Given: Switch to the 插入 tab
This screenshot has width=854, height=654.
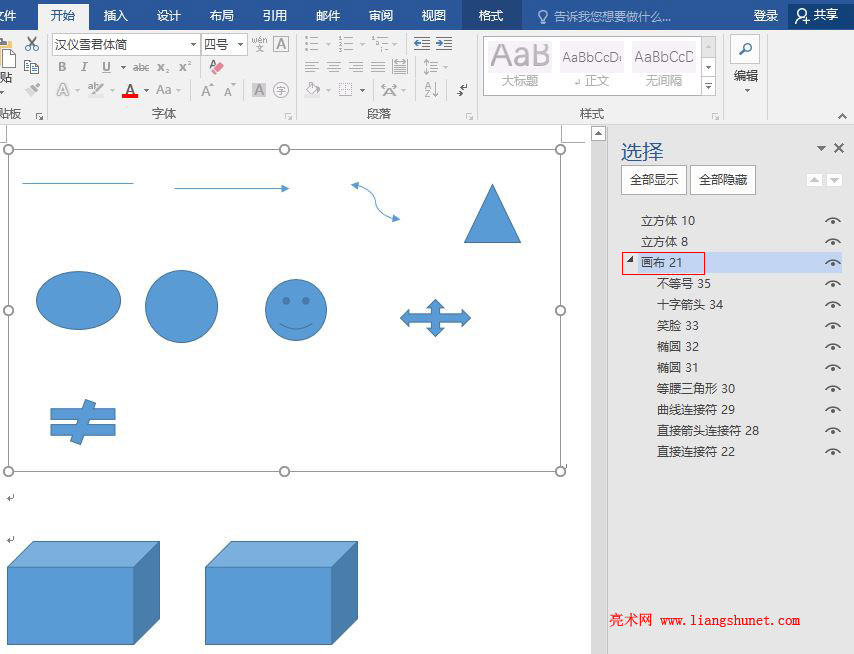Looking at the screenshot, I should [x=115, y=15].
